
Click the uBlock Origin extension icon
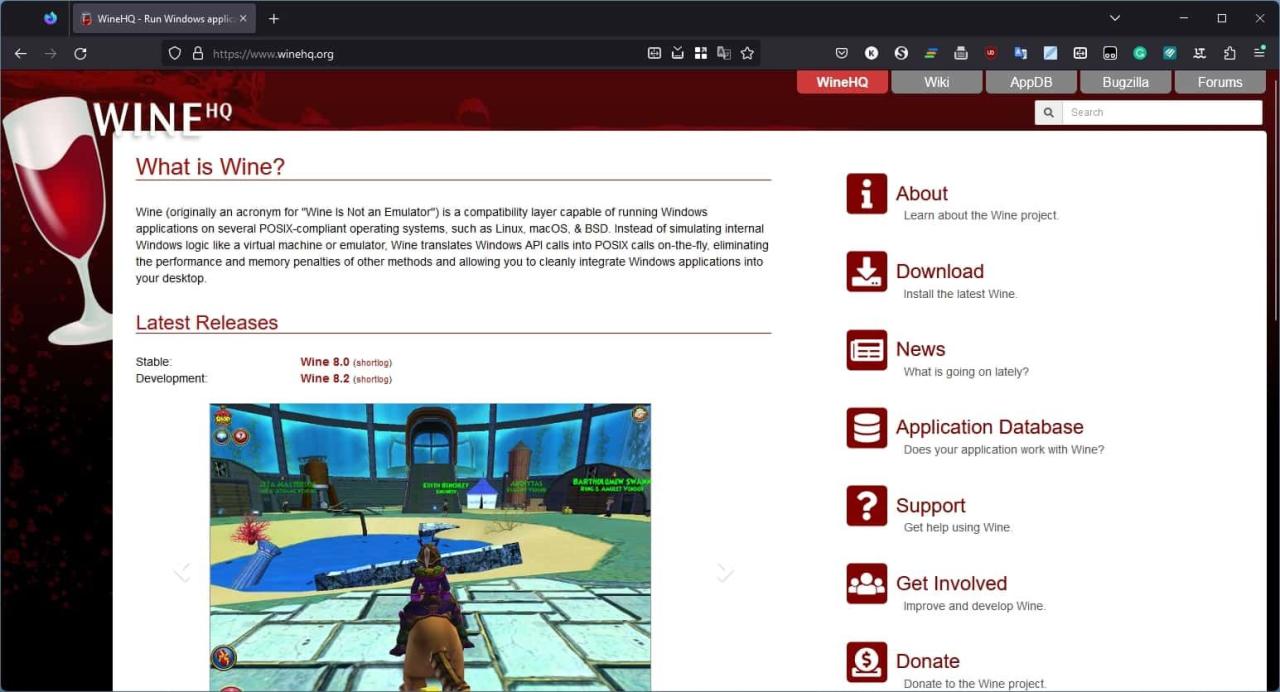991,54
